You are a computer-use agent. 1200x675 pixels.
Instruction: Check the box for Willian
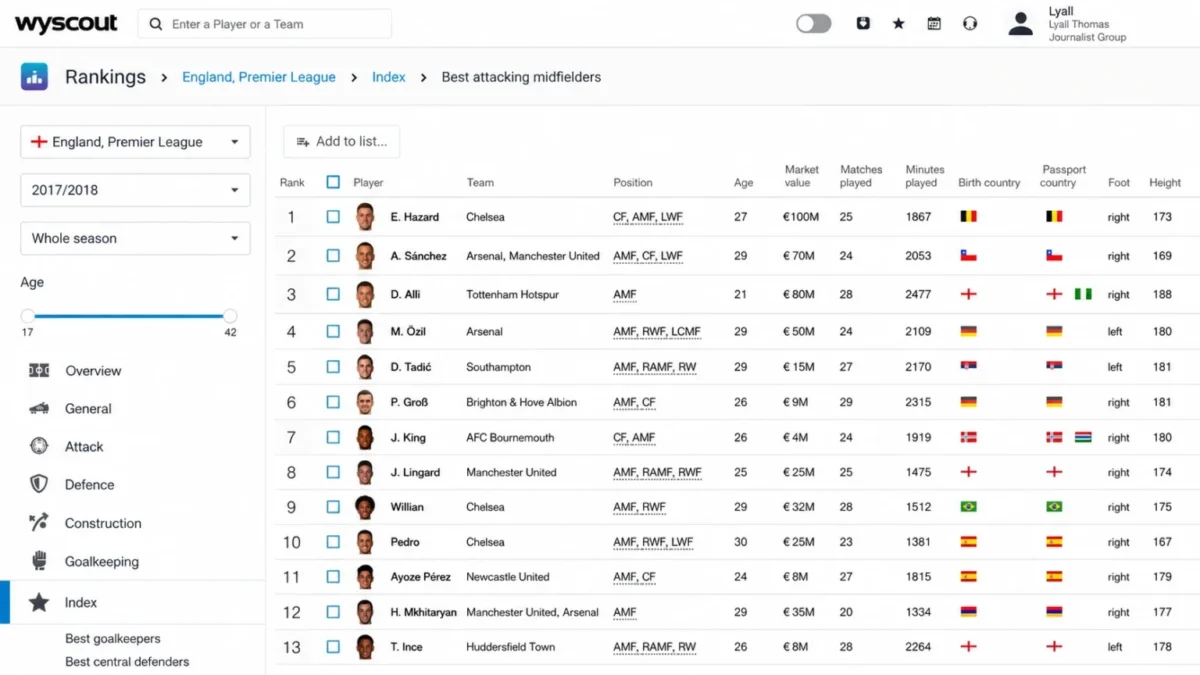click(333, 507)
